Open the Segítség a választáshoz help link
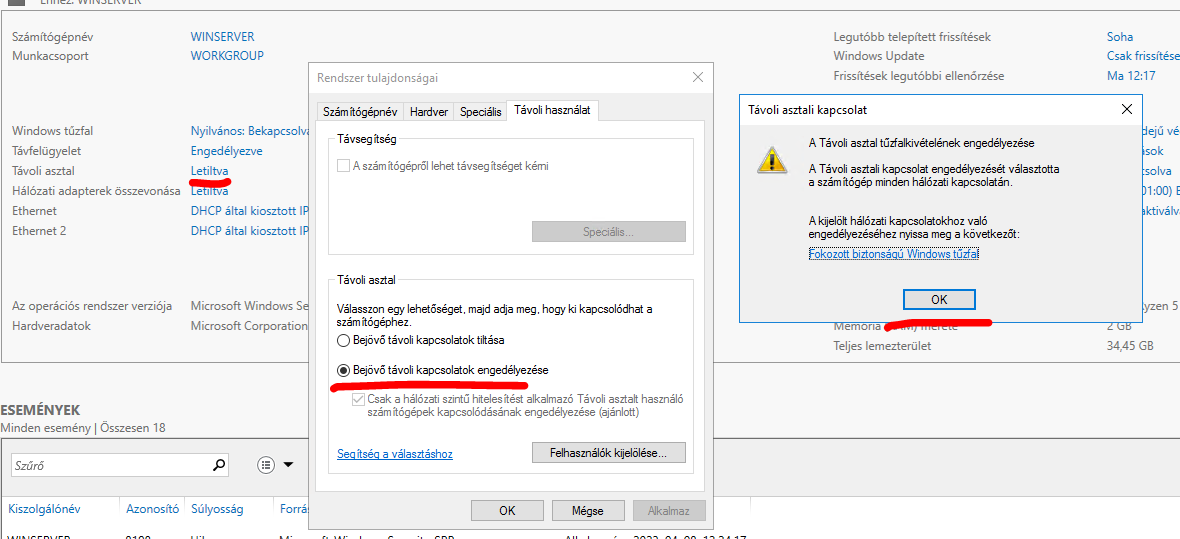Viewport: 1180px width, 539px height. click(x=395, y=454)
